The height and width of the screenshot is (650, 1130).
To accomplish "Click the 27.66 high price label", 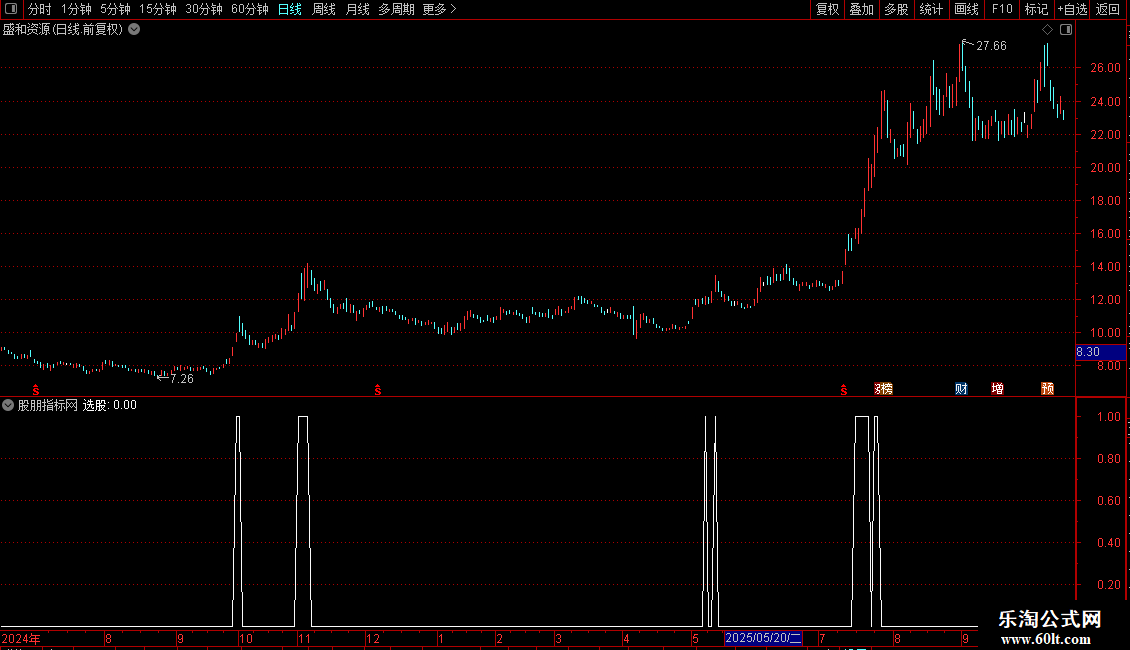I will pos(991,46).
